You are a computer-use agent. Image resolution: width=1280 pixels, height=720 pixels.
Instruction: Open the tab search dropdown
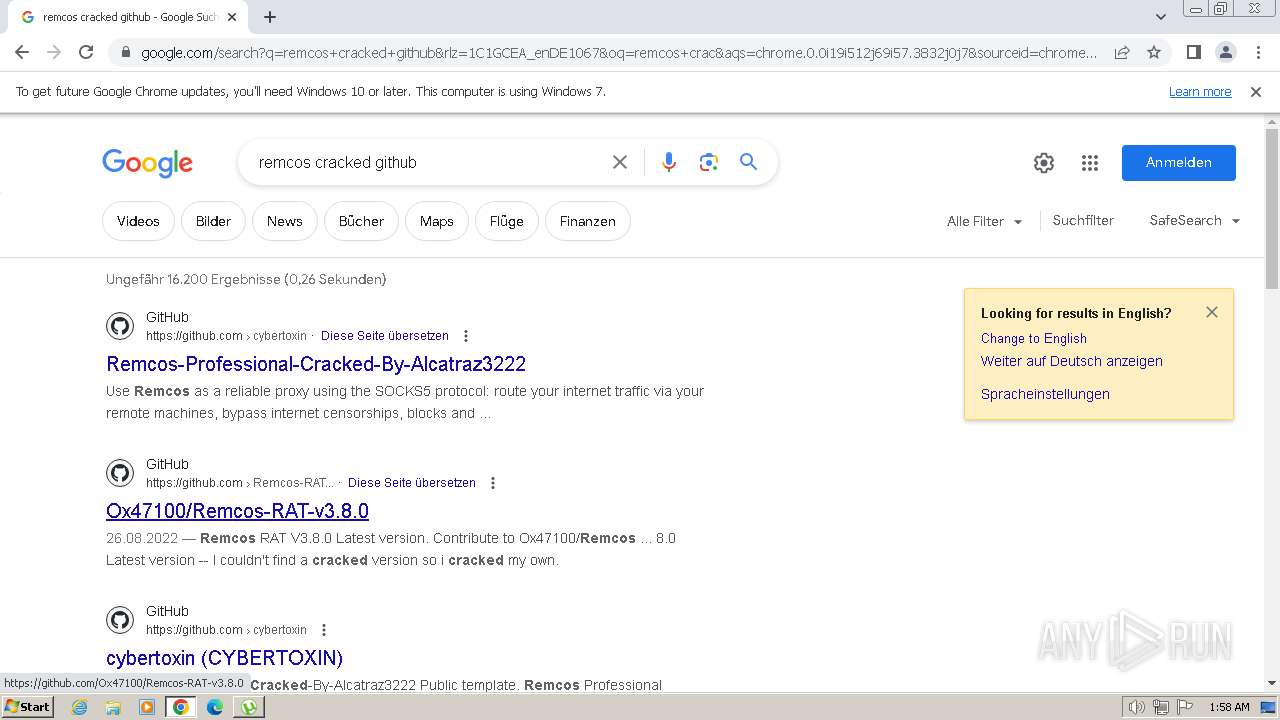point(1161,17)
